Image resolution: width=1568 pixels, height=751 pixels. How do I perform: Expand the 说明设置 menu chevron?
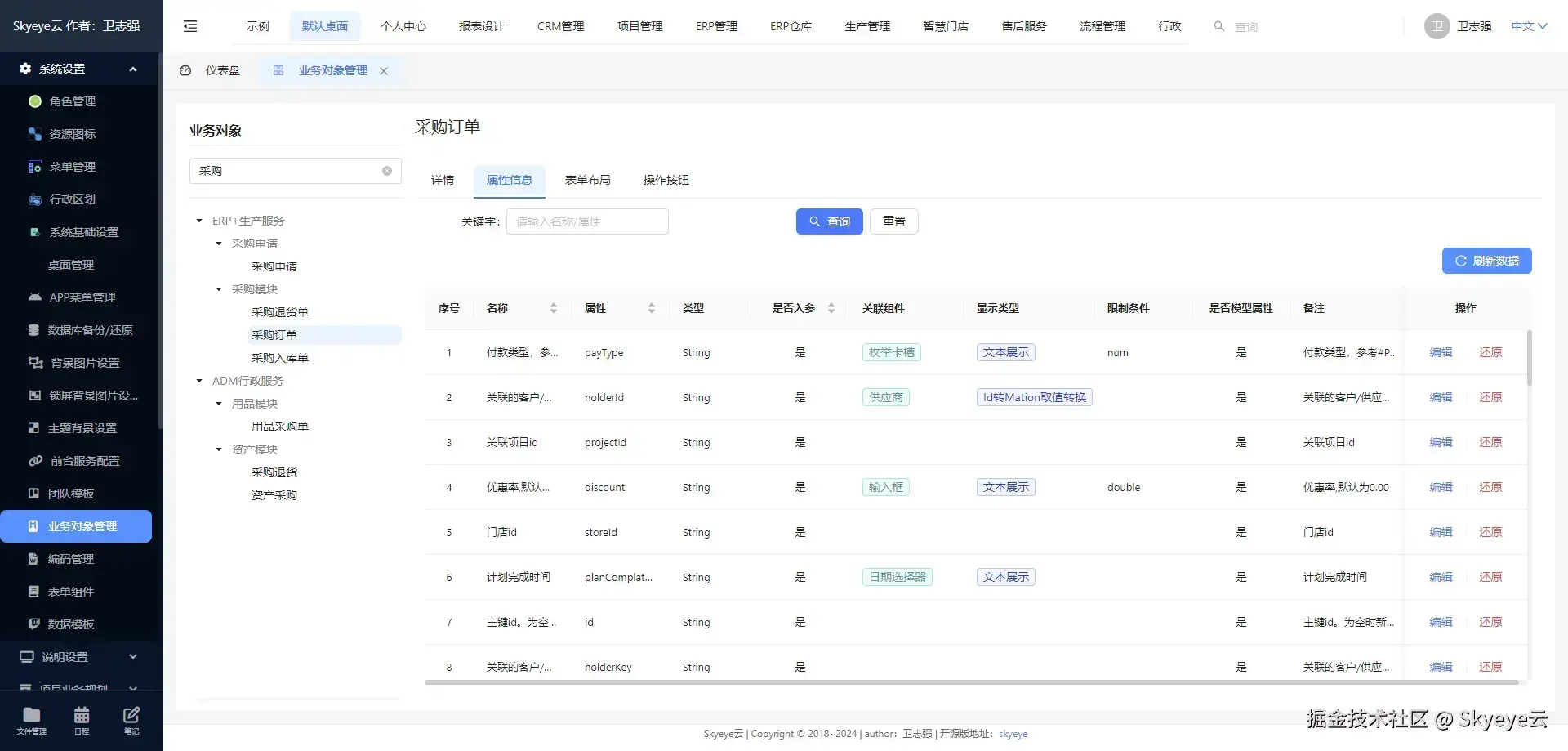(x=133, y=657)
